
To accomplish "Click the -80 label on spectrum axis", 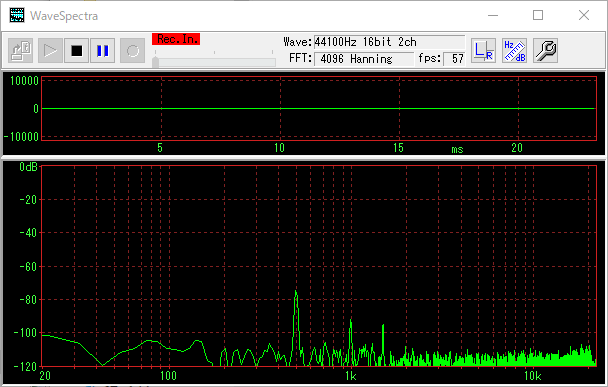I will (28, 300).
